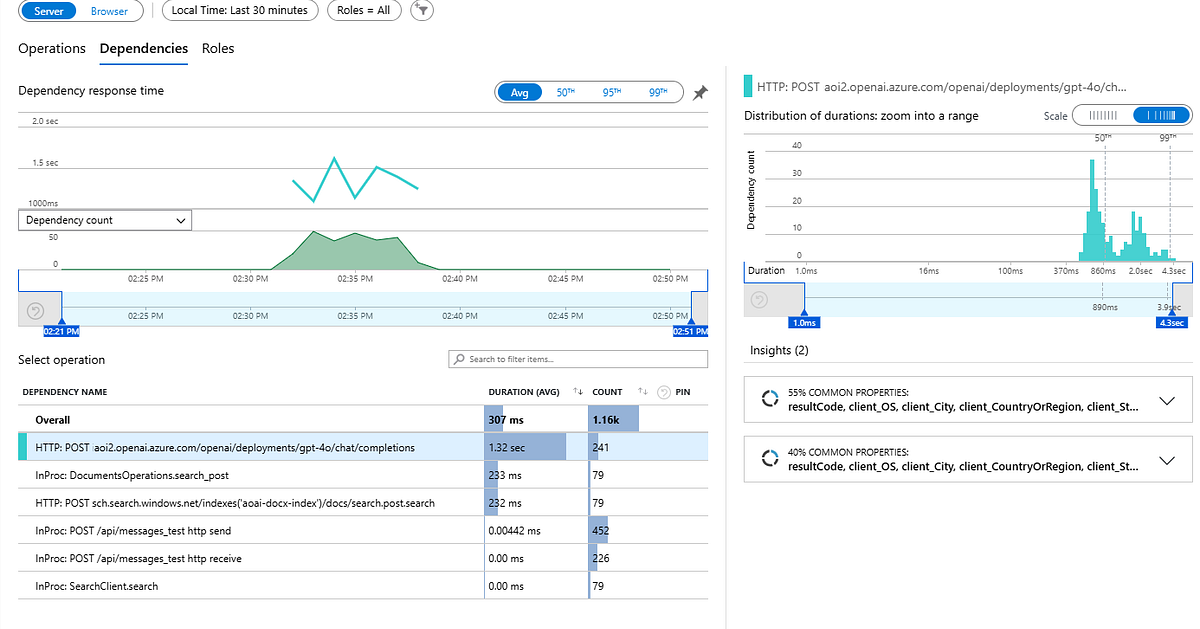Reset the duration distribution zoom range
Screen dimensions: 1200x629
click(x=759, y=300)
